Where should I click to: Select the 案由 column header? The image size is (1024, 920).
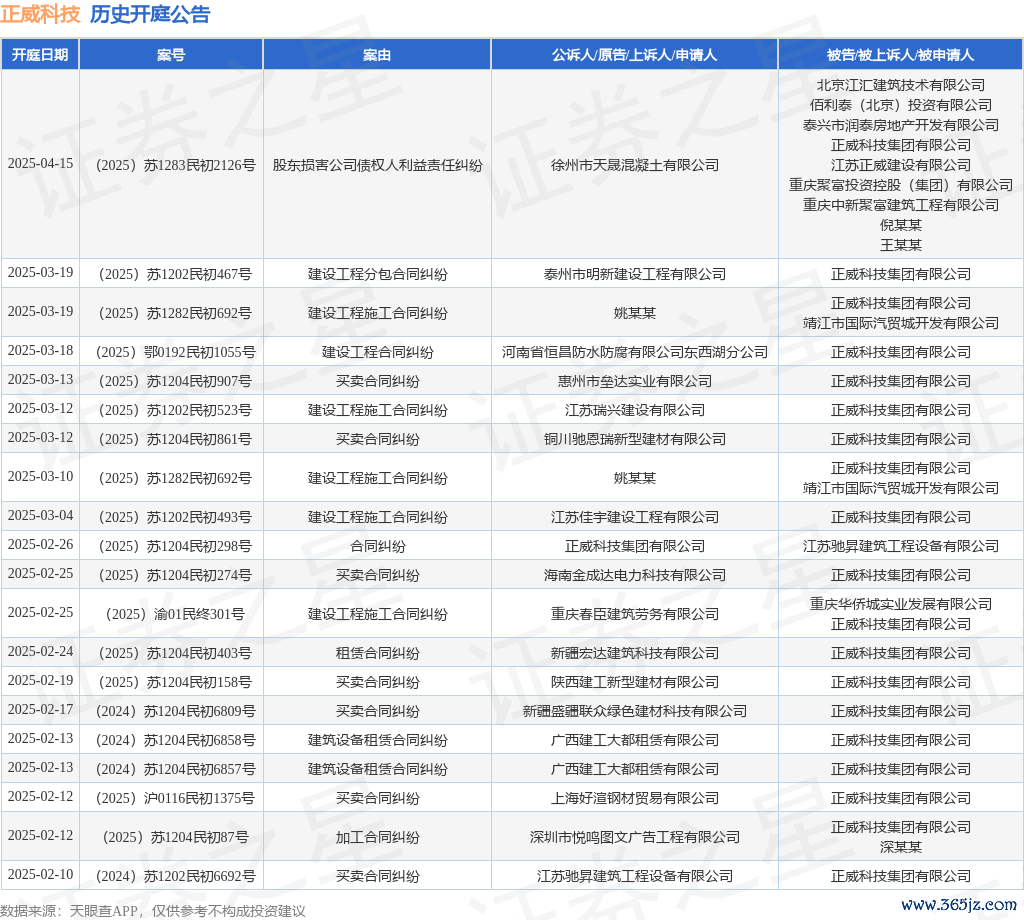point(377,55)
